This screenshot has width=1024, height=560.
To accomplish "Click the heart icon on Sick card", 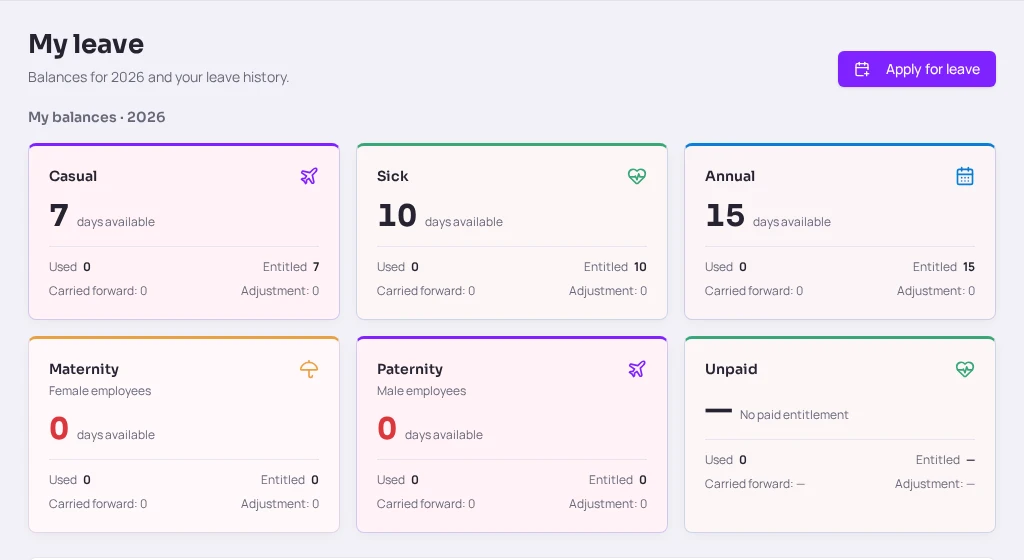I will [637, 176].
